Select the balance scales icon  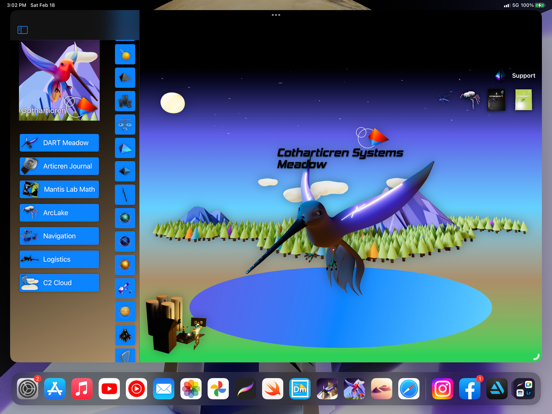point(125,125)
